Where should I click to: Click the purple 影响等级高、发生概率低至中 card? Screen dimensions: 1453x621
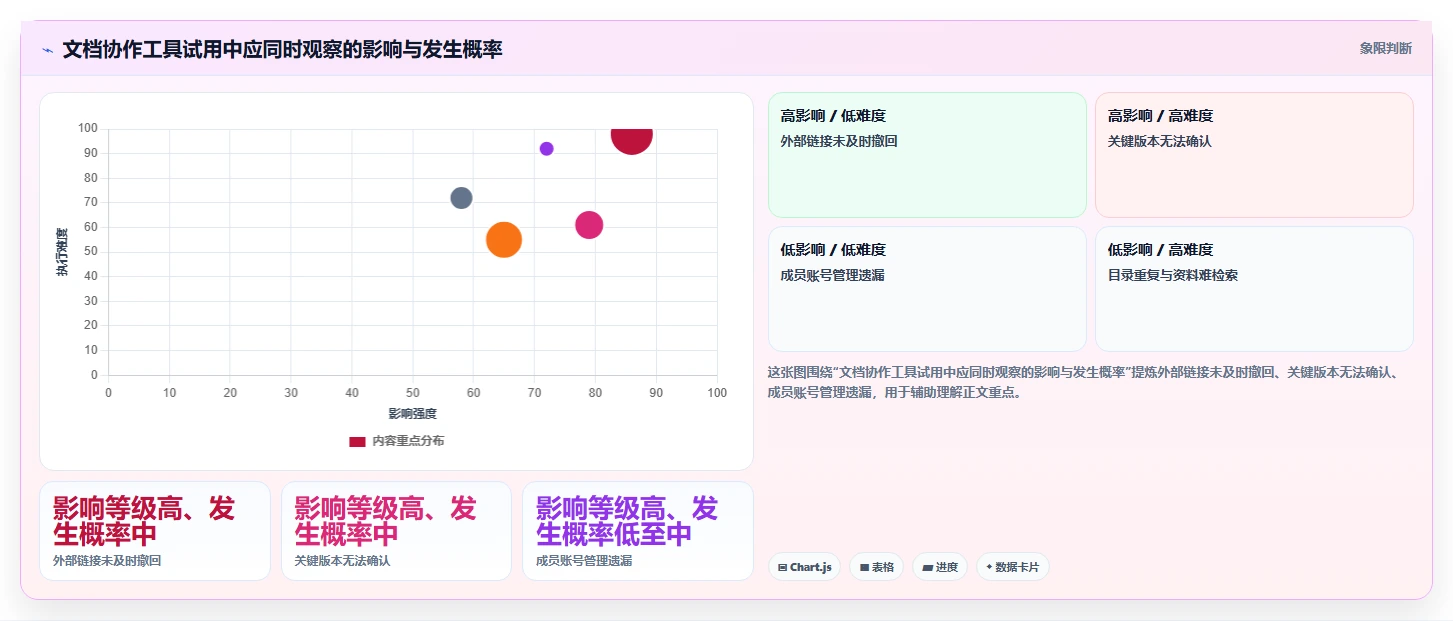tap(638, 531)
